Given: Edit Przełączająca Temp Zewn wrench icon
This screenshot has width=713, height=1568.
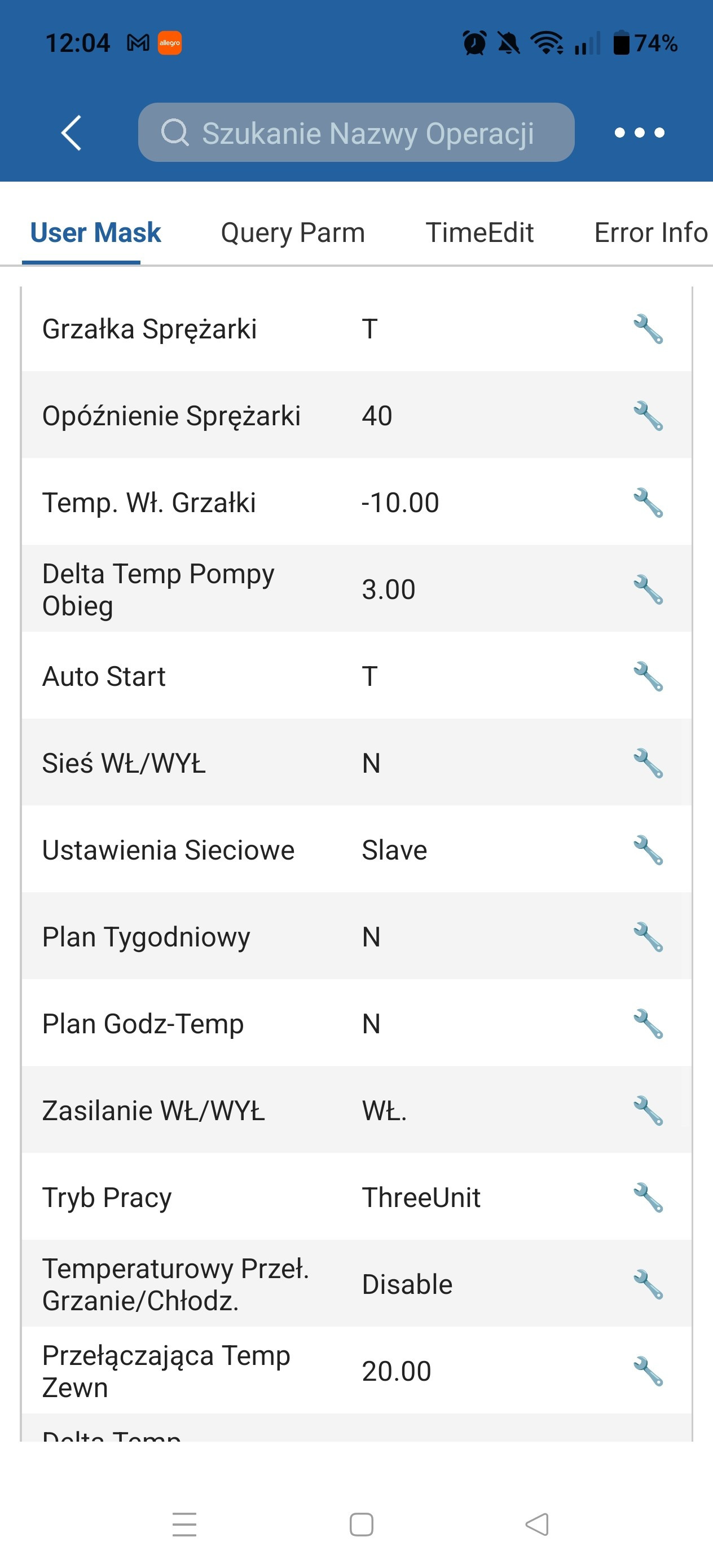Looking at the screenshot, I should tap(648, 1372).
